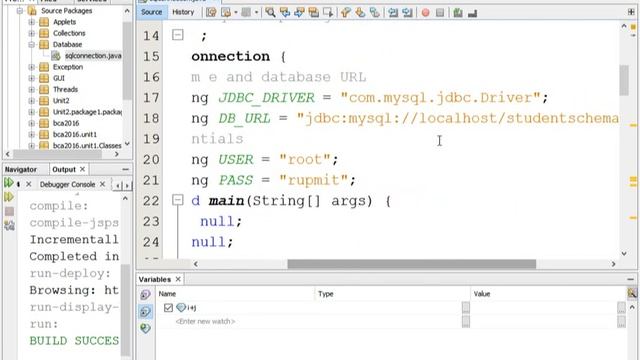Collapse the Database package node
The height and width of the screenshot is (360, 640).
pyautogui.click(x=31, y=44)
